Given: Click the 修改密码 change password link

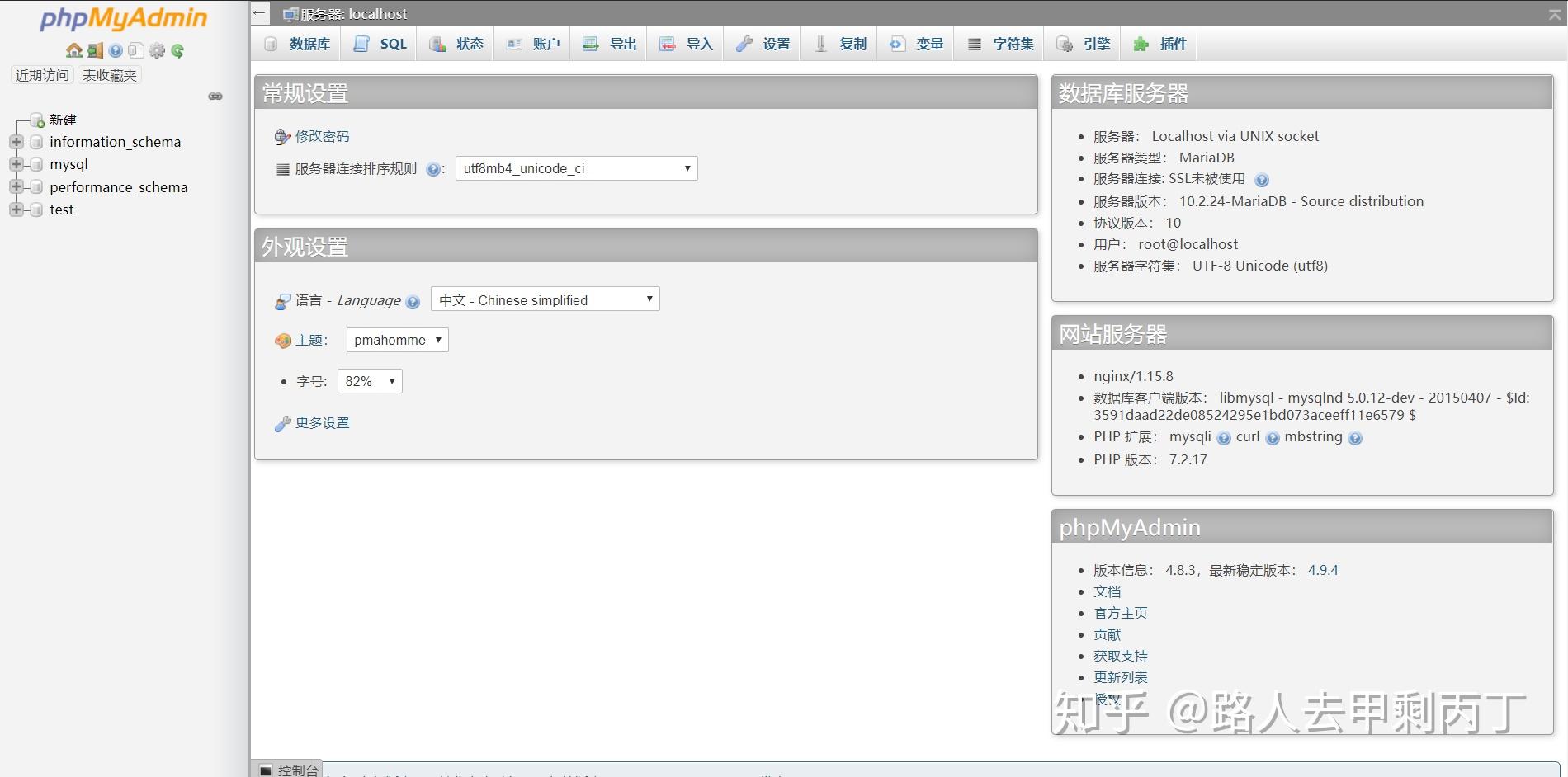Looking at the screenshot, I should [x=322, y=136].
